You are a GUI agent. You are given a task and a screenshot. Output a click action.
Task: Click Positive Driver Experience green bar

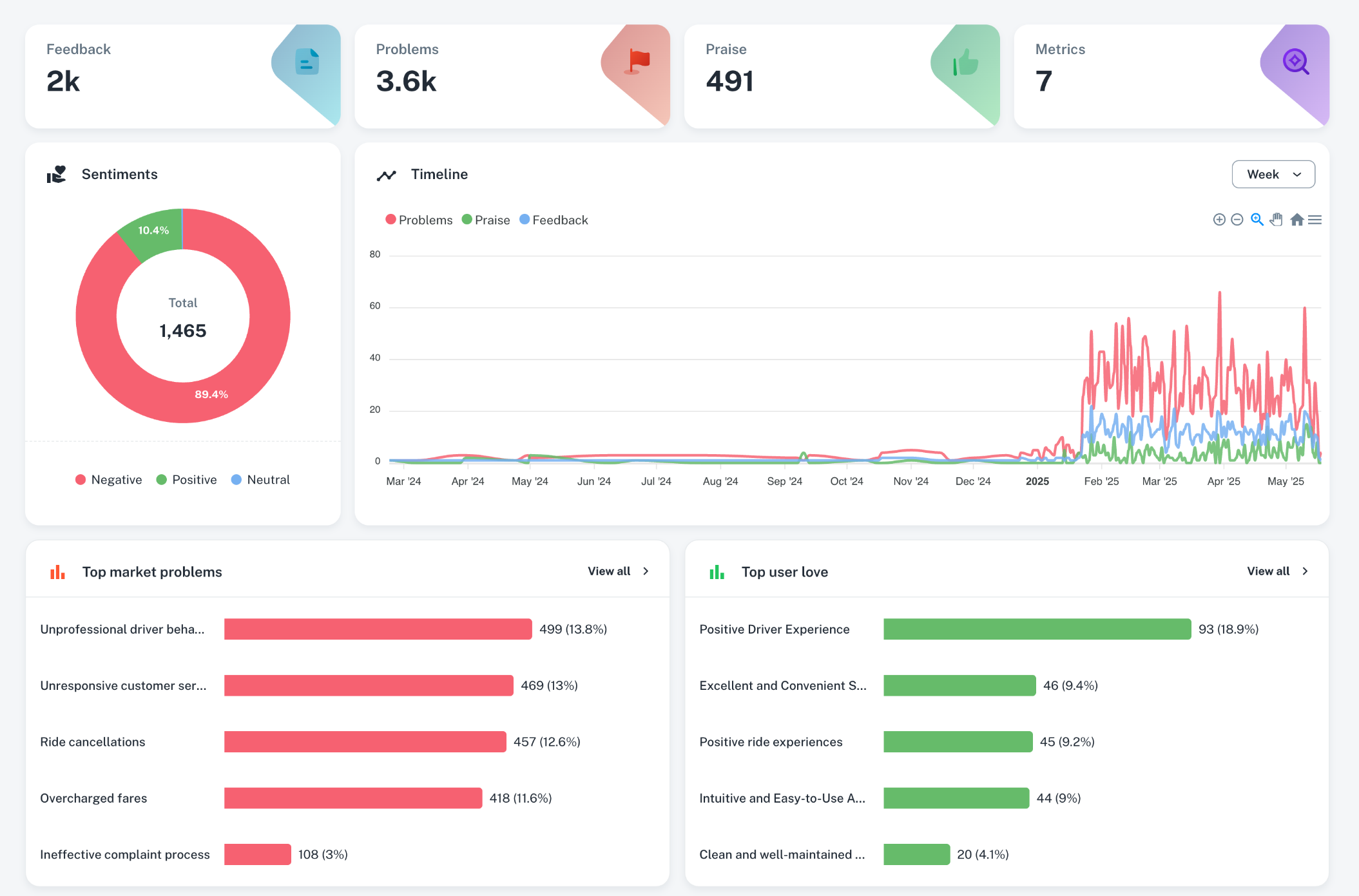(x=1036, y=629)
